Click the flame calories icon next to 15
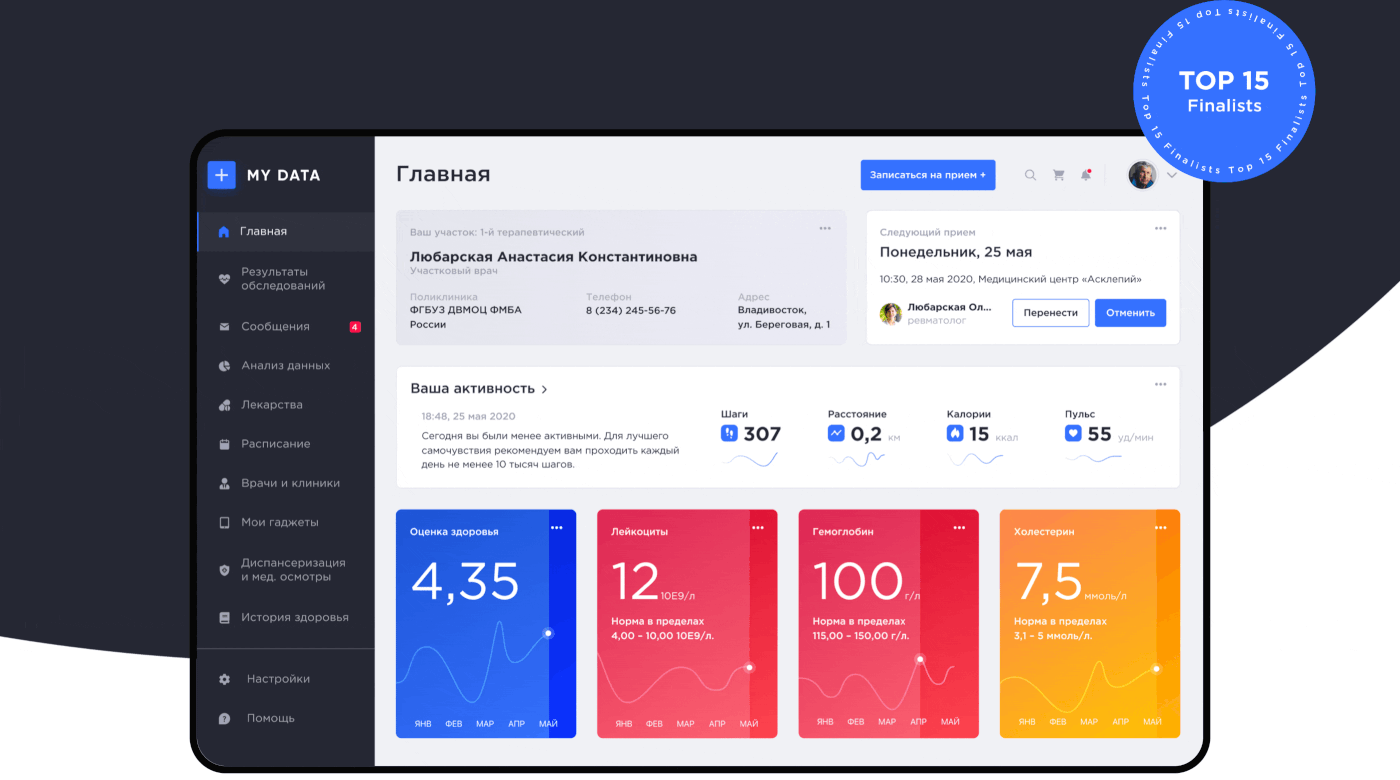This screenshot has width=1400, height=780. click(955, 433)
